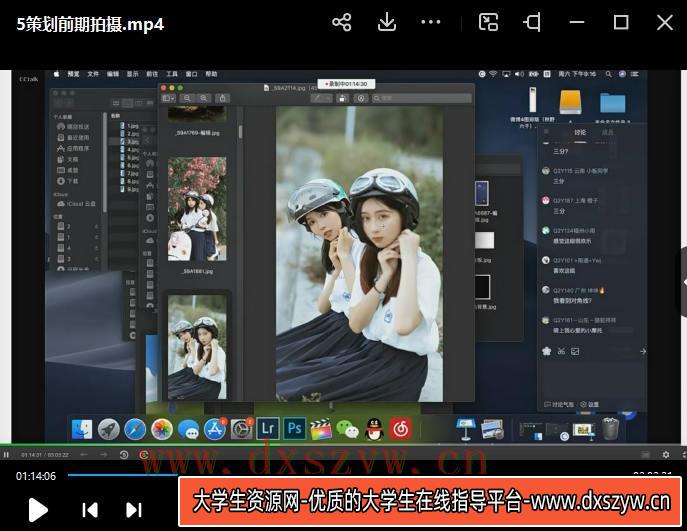Click the pause button in recorded player bar

pos(6,455)
